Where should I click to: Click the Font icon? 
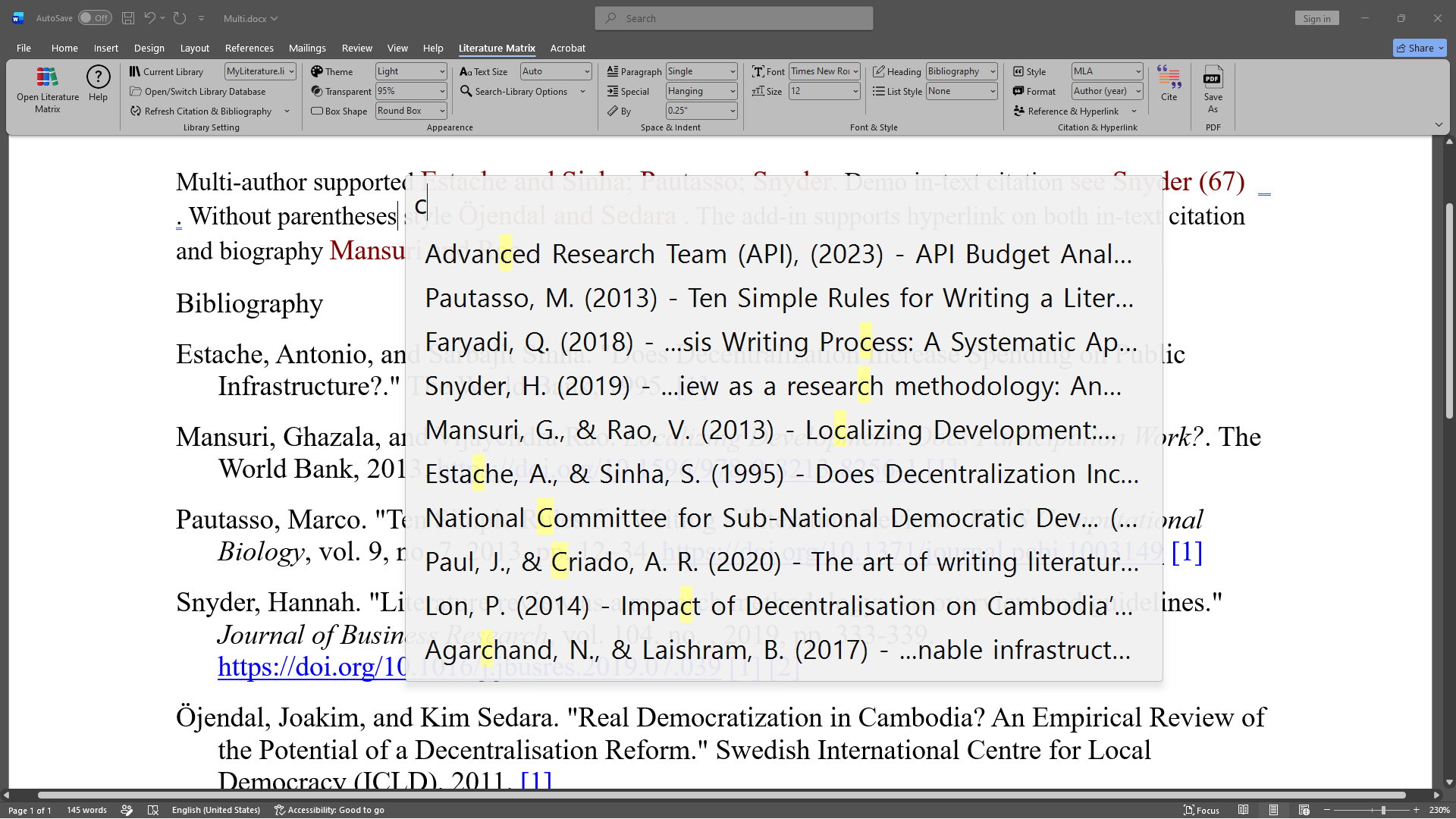pyautogui.click(x=758, y=71)
